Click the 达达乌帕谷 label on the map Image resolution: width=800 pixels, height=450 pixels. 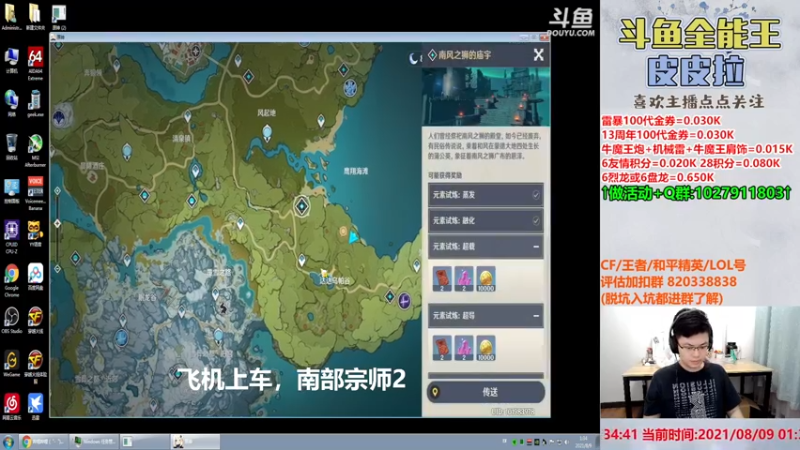(x=335, y=281)
